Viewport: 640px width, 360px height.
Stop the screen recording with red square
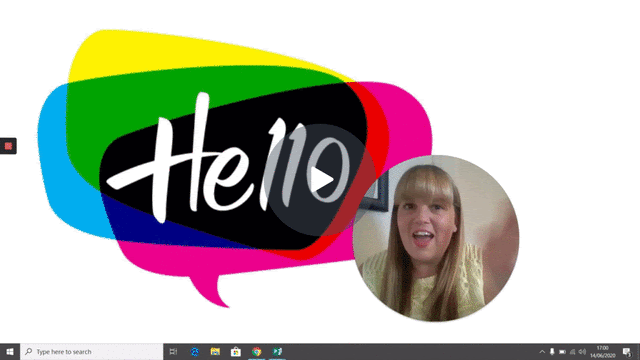tap(8, 146)
